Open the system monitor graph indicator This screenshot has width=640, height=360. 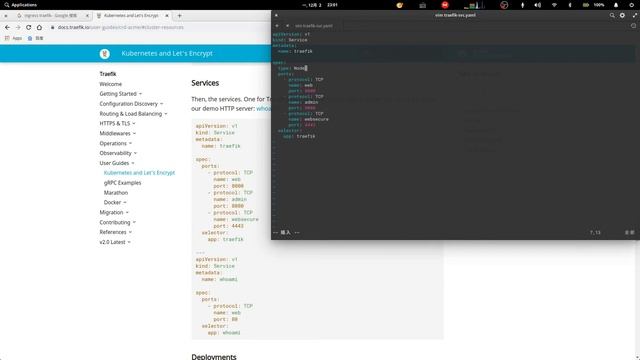[x=474, y=5]
